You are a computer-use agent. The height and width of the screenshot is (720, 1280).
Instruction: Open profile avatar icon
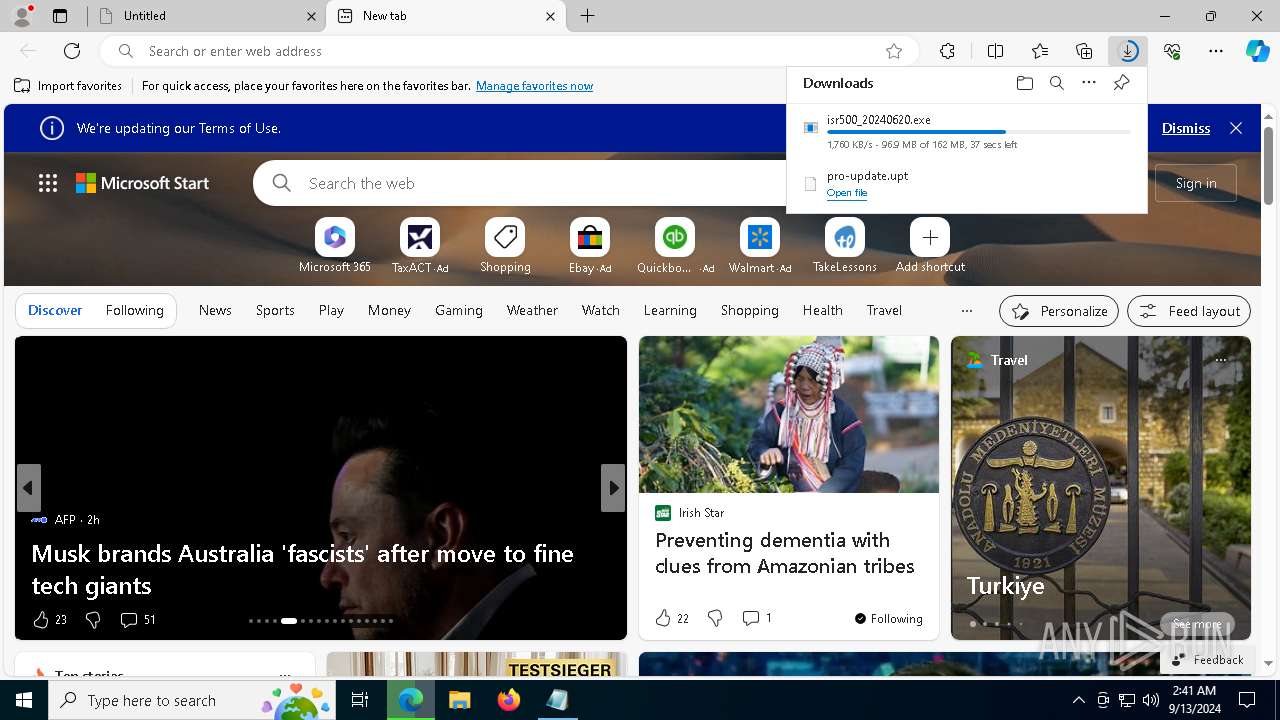pyautogui.click(x=22, y=16)
